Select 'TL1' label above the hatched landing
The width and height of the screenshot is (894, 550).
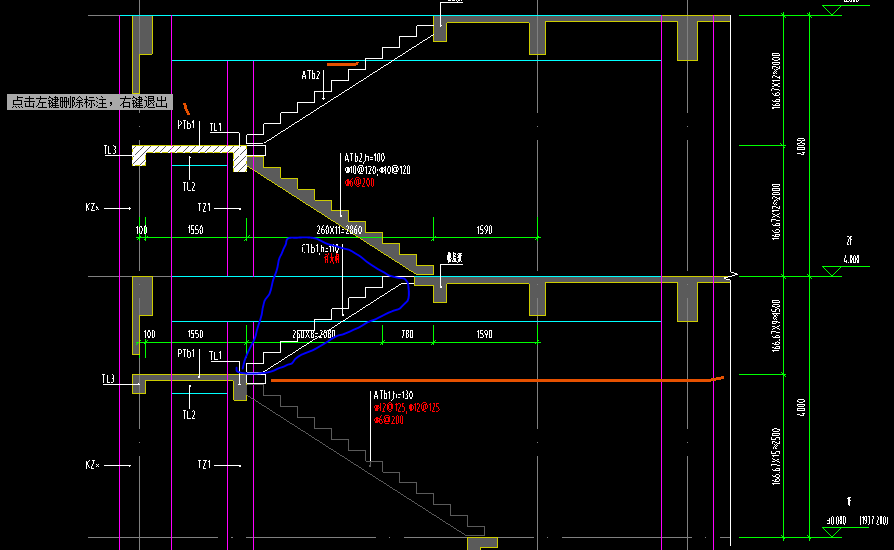pyautogui.click(x=216, y=127)
